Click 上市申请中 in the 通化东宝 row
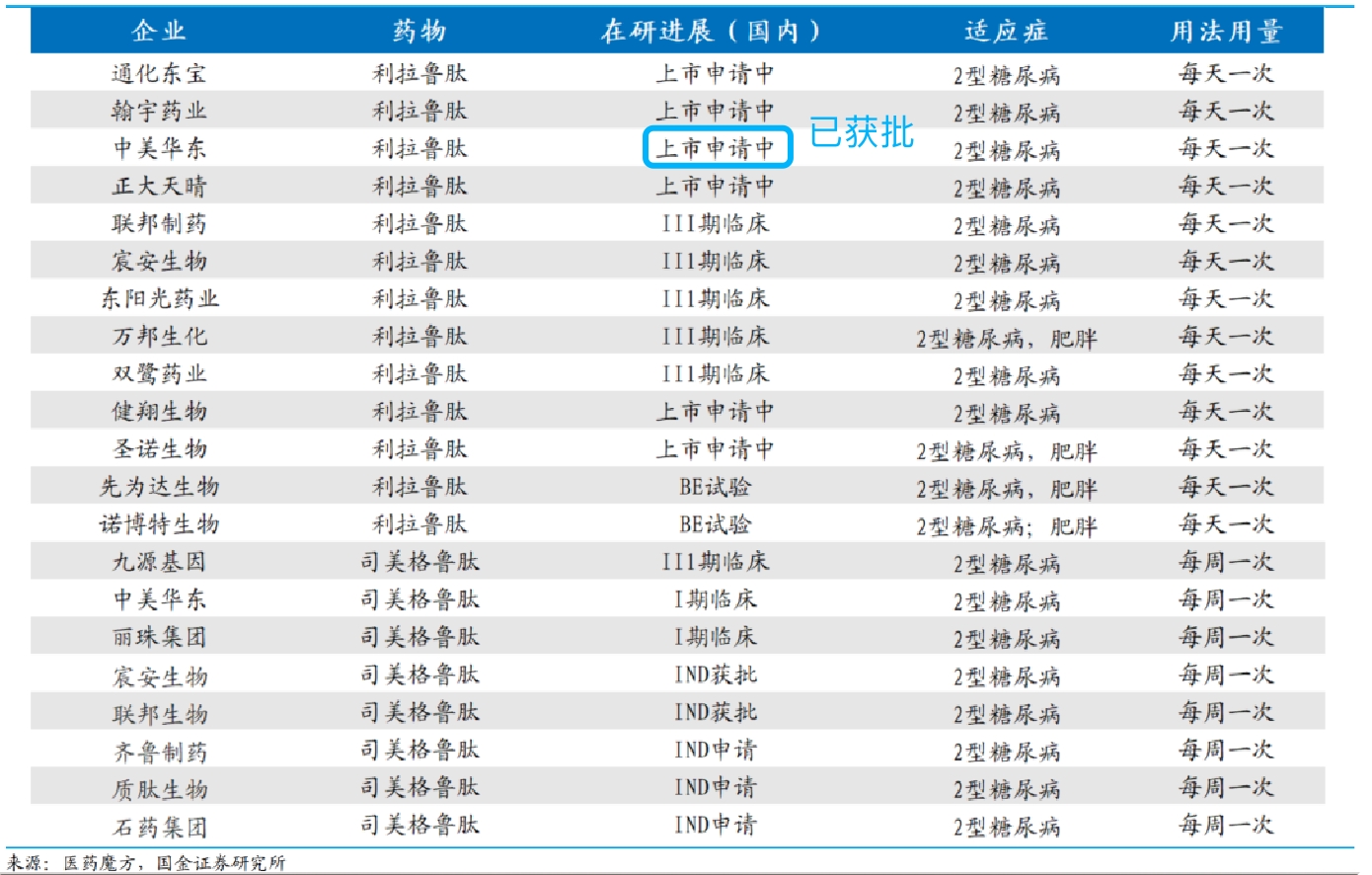 point(716,73)
